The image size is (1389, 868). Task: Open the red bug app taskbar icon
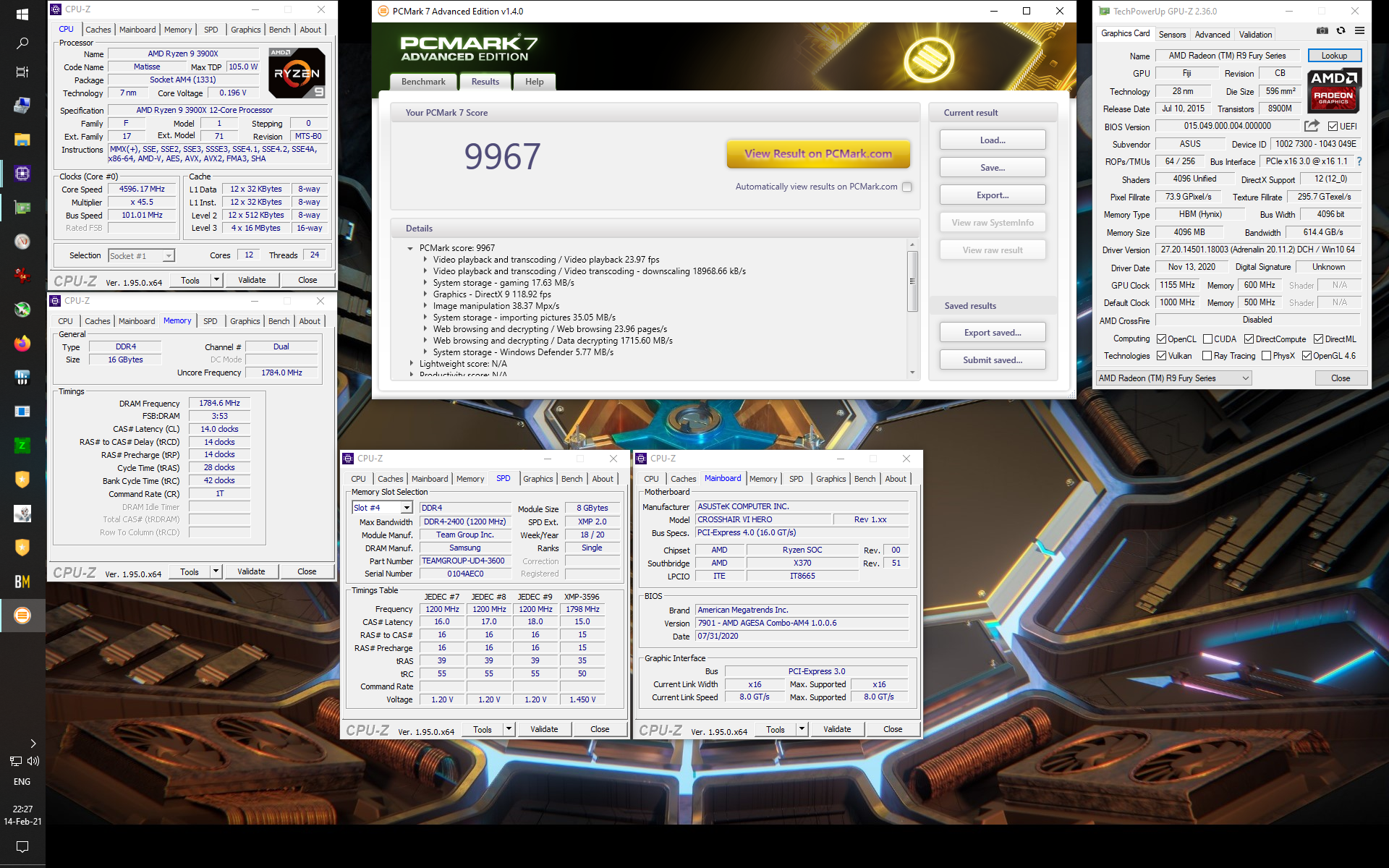22,275
